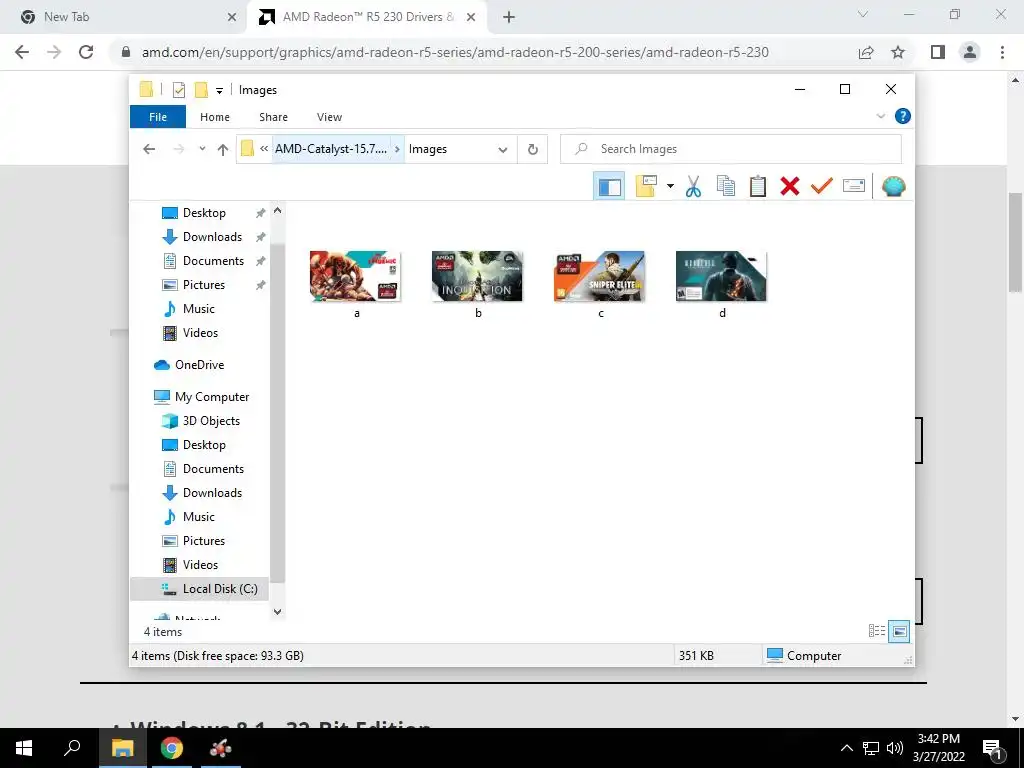Open the Home ribbon tab
Viewport: 1024px width, 768px height.
[x=215, y=117]
